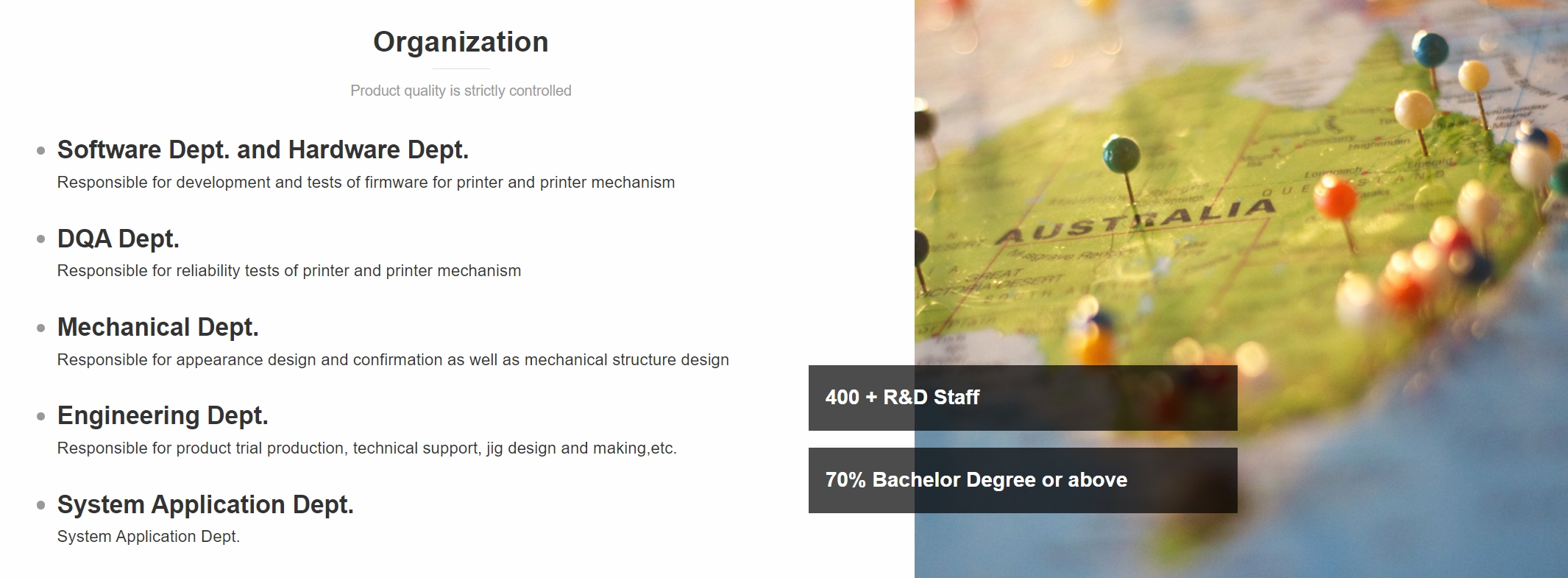Image resolution: width=1568 pixels, height=578 pixels.
Task: Click the bullet beside Software Dept. and Hardware Dept.
Action: pyautogui.click(x=41, y=151)
